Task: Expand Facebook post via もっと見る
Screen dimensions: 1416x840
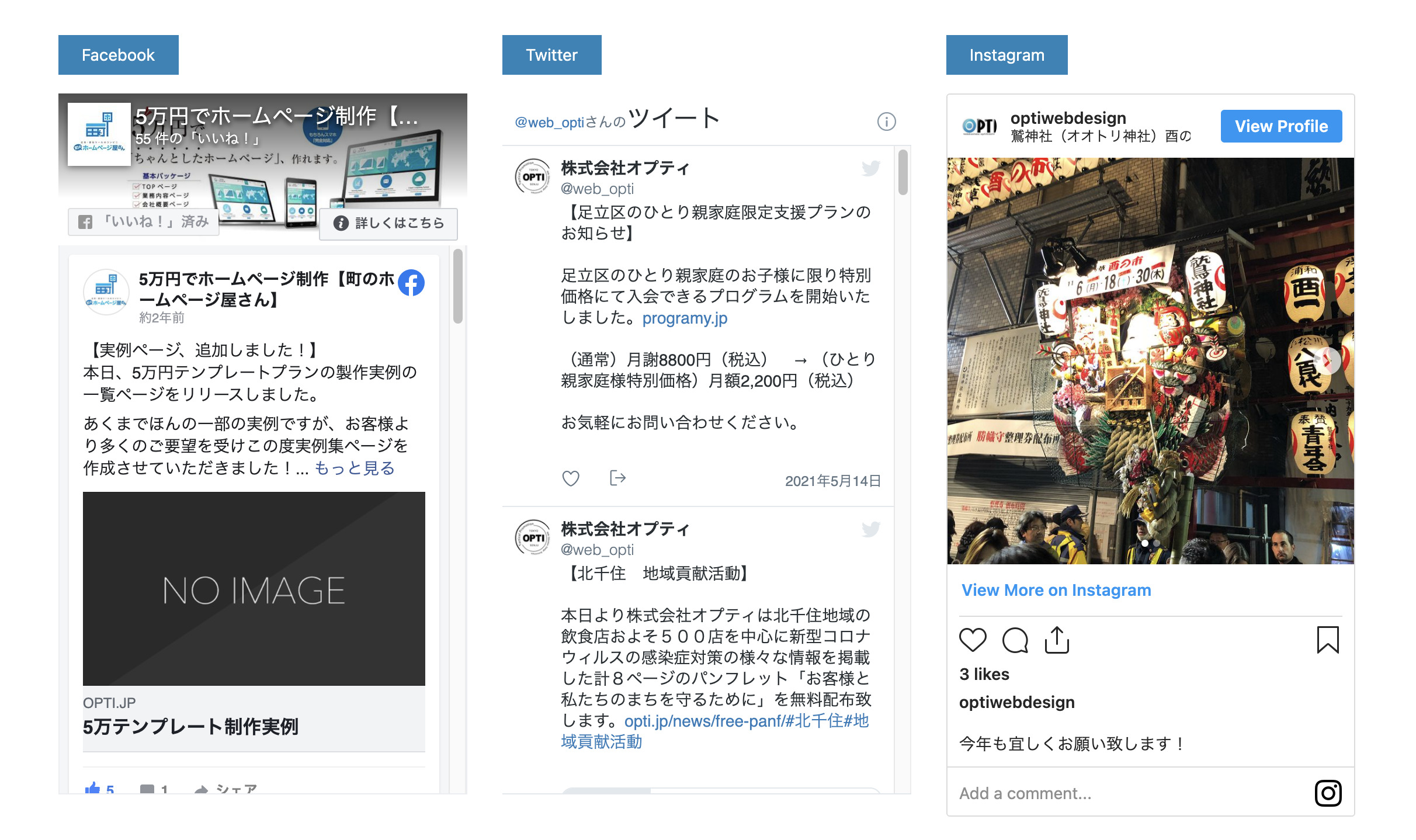Action: click(x=355, y=468)
